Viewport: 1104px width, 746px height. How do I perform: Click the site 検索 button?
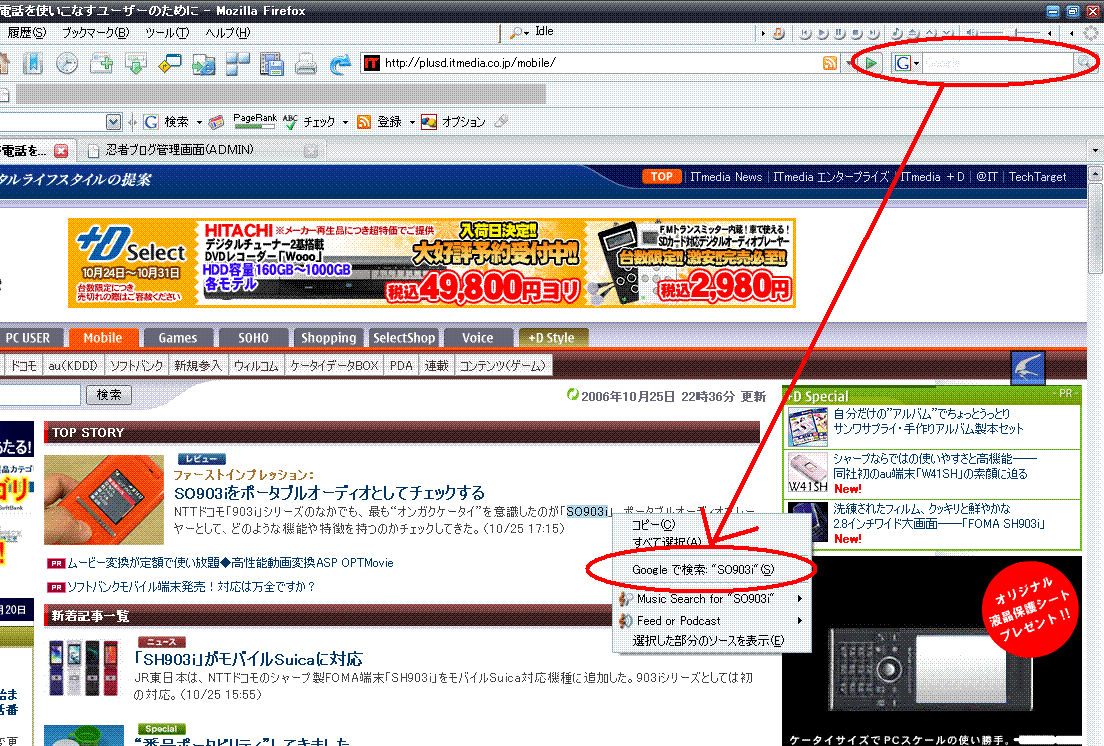coord(109,395)
